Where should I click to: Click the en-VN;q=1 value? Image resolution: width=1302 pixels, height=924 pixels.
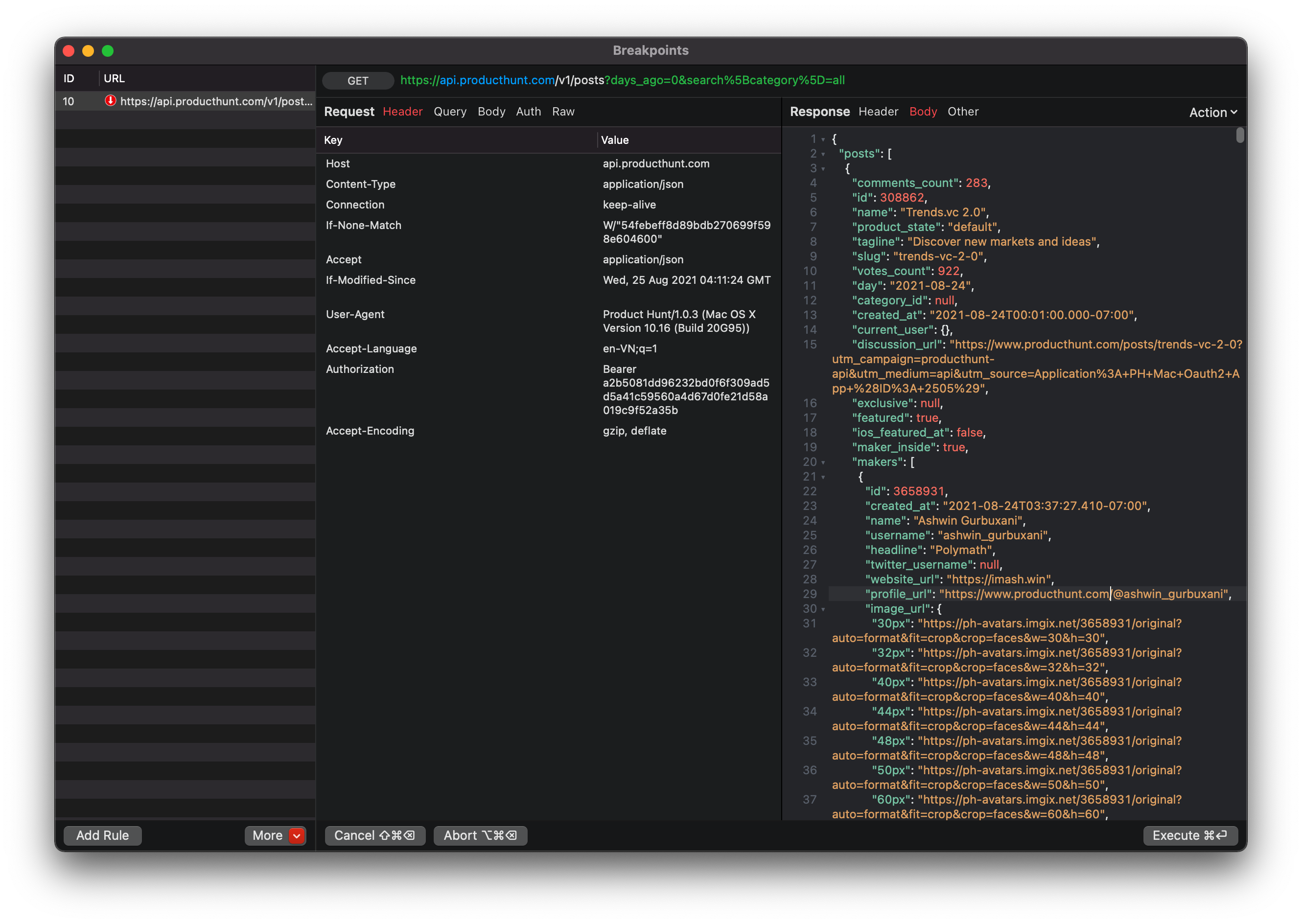(x=629, y=348)
